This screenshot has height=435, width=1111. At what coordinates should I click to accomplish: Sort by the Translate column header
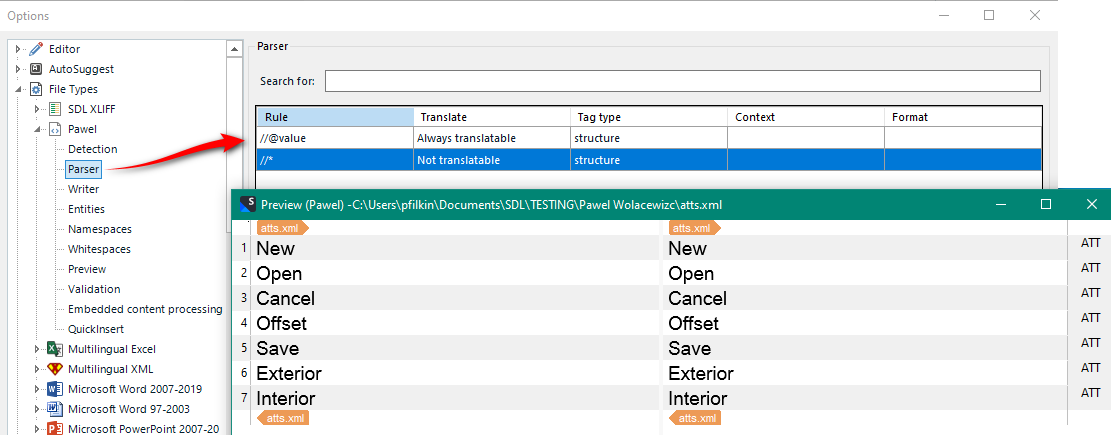pyautogui.click(x=492, y=117)
